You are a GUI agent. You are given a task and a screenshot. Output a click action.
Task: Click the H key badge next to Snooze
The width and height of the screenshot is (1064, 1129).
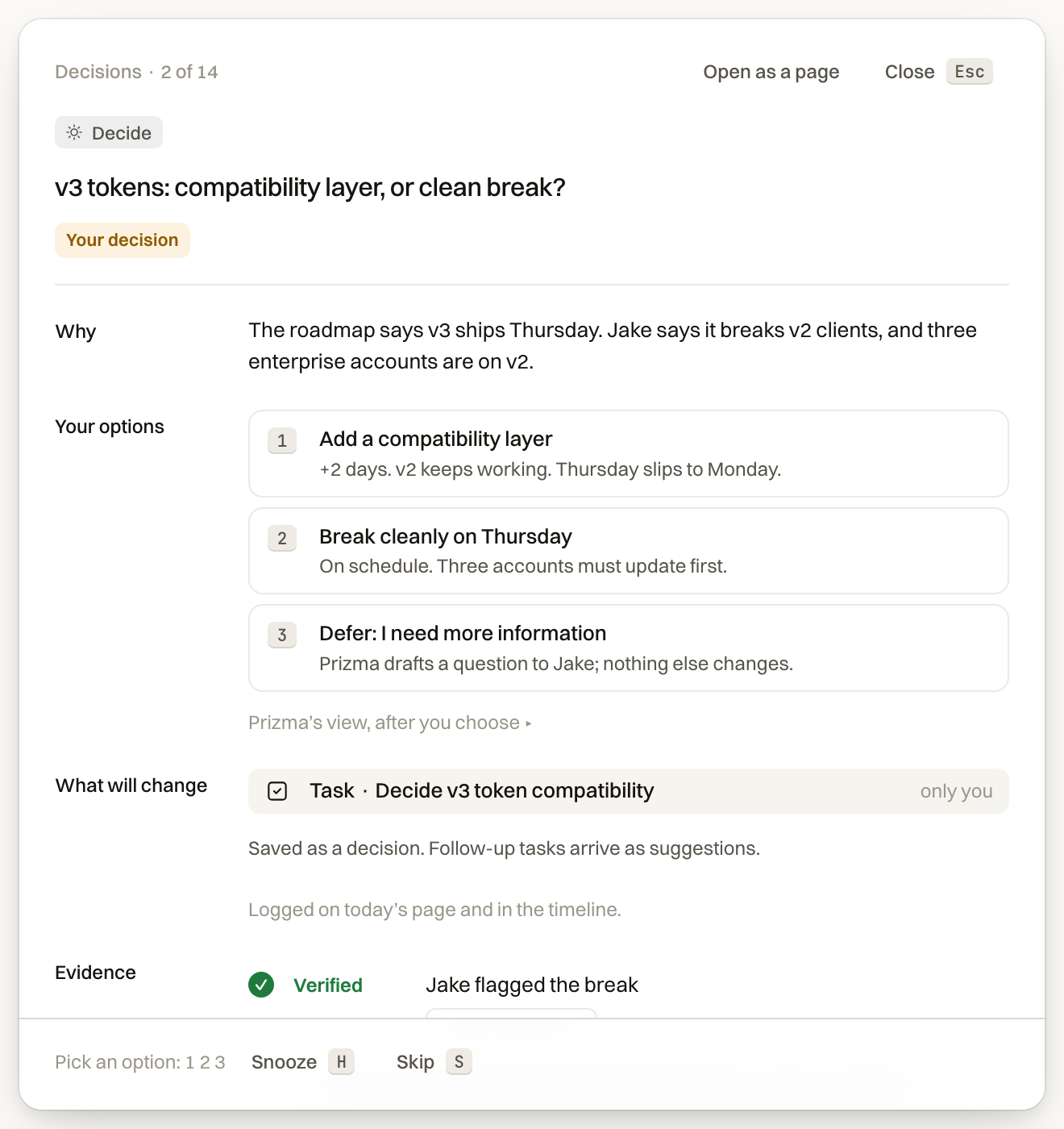tap(341, 1062)
